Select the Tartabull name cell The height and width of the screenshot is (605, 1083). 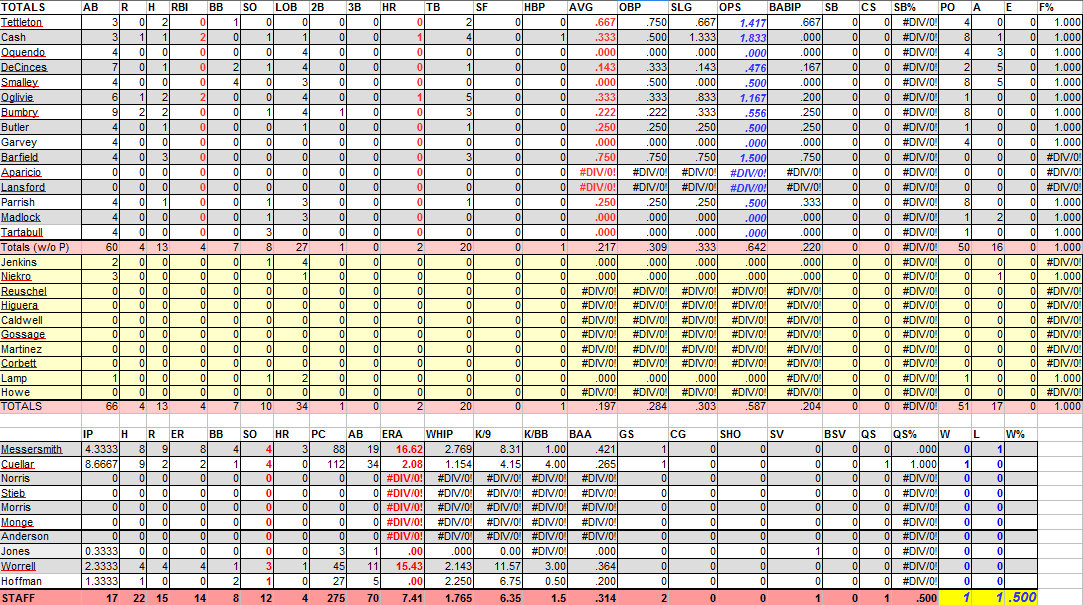[41, 232]
